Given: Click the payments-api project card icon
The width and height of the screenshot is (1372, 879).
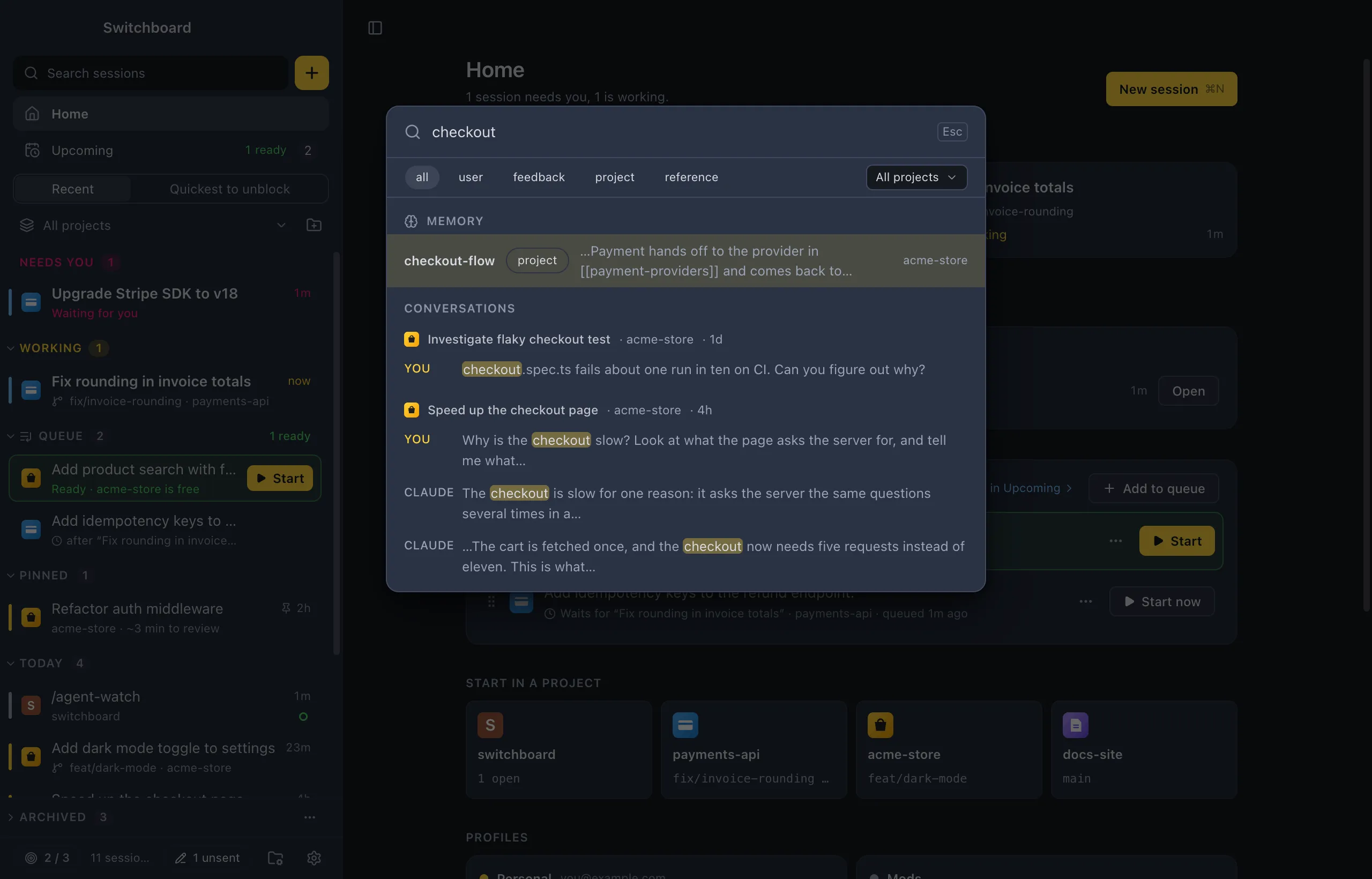Looking at the screenshot, I should point(685,725).
